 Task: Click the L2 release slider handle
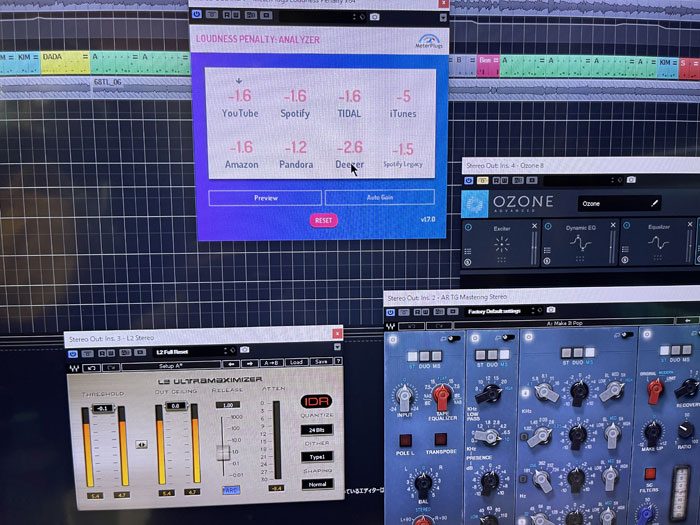(x=223, y=452)
